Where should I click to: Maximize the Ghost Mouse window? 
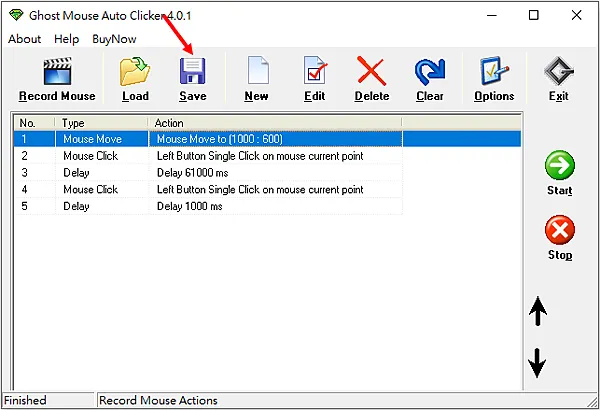pyautogui.click(x=533, y=15)
